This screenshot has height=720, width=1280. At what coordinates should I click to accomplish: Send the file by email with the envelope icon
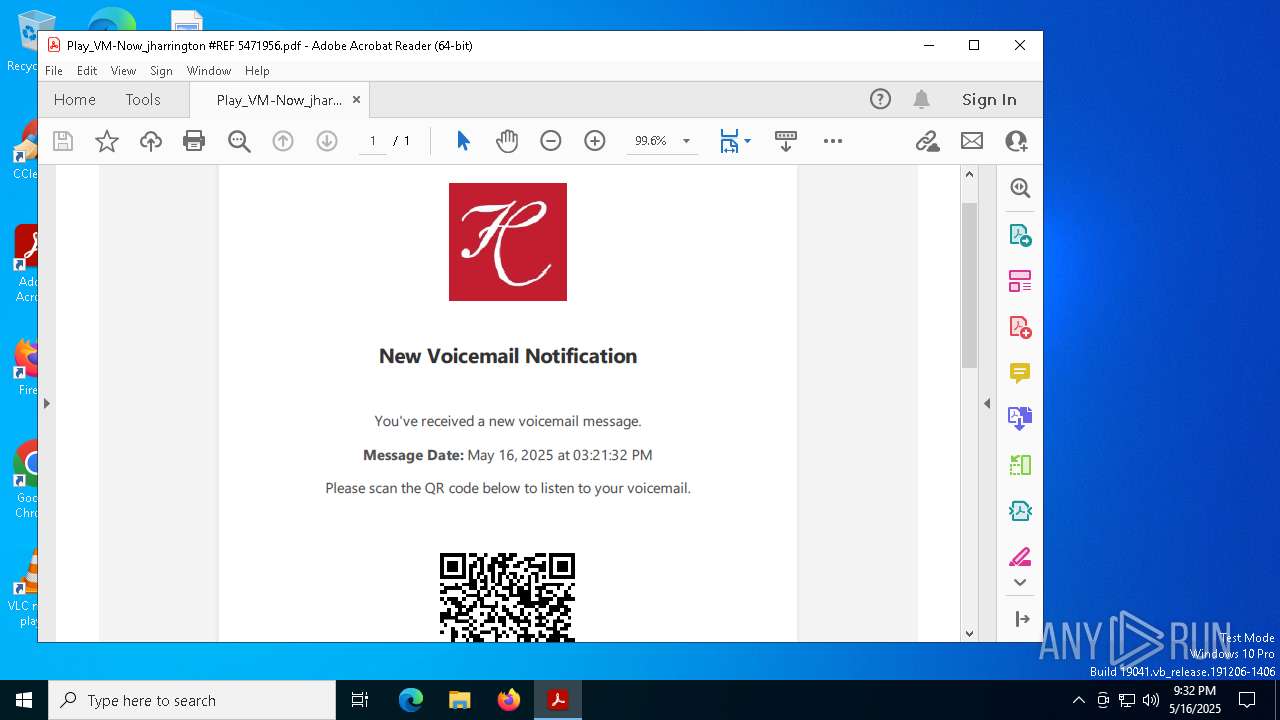click(x=972, y=141)
